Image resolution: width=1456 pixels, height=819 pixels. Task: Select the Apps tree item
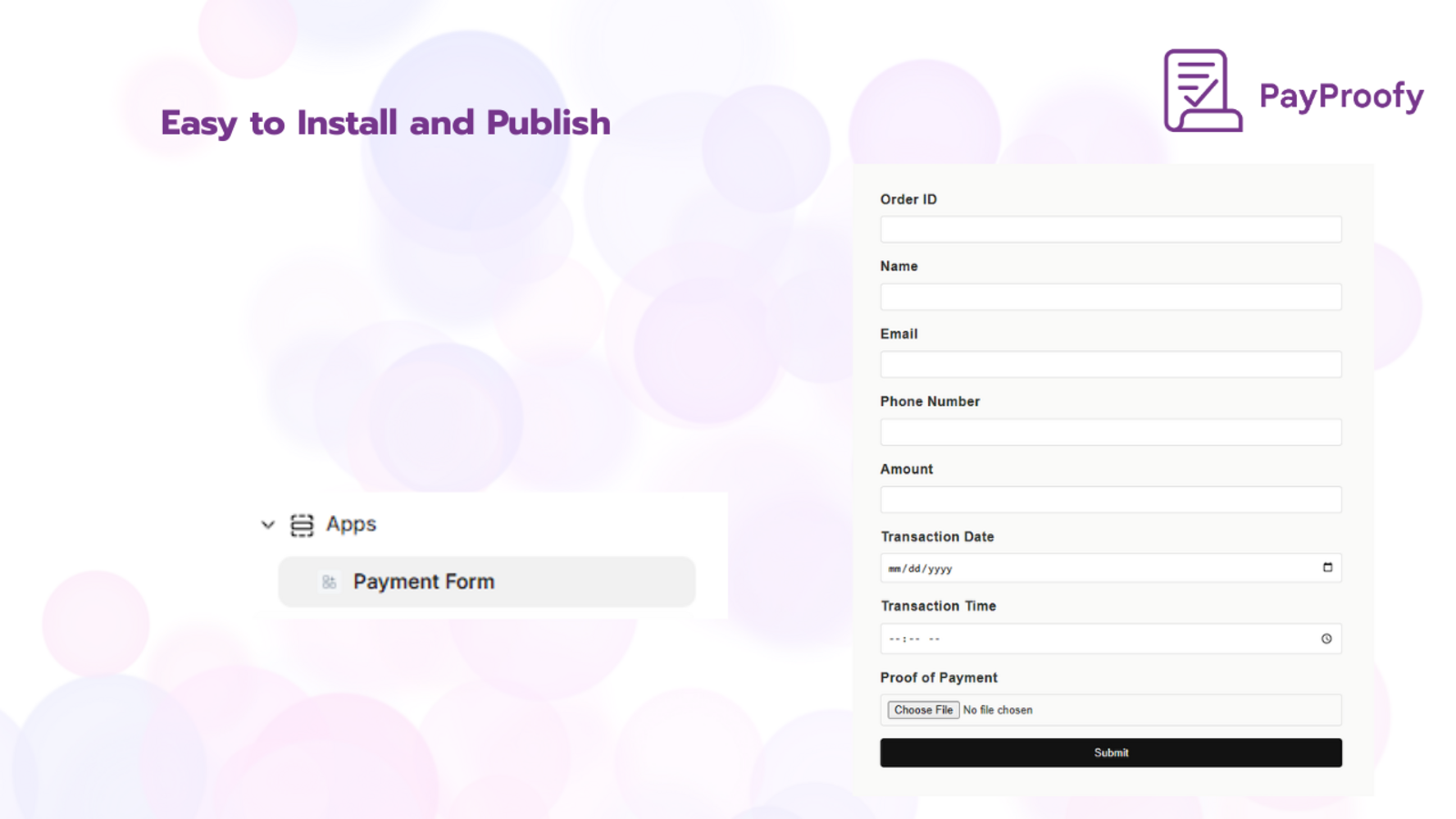coord(351,525)
